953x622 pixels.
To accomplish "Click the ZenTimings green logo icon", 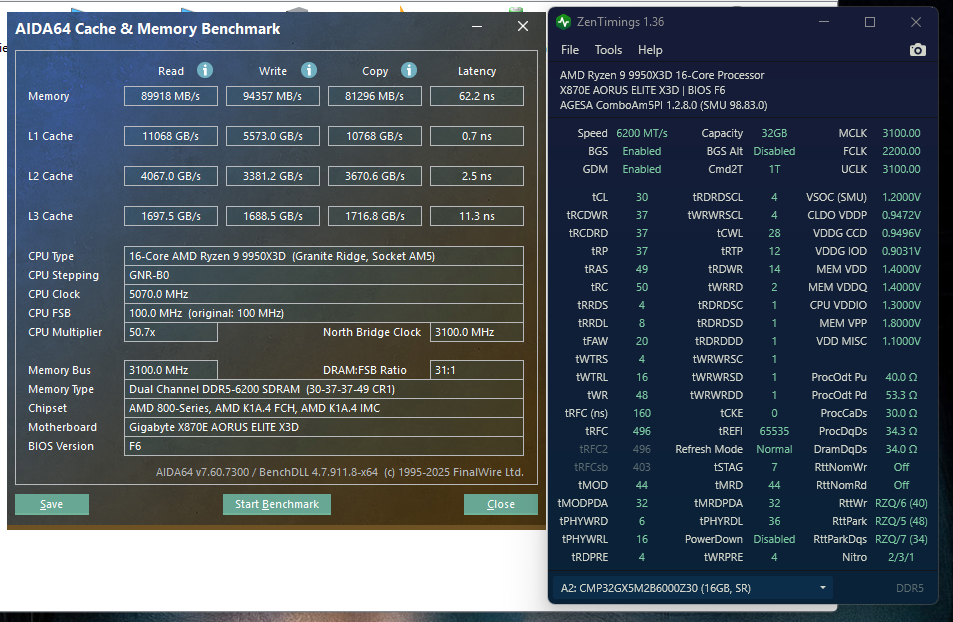I will point(564,22).
